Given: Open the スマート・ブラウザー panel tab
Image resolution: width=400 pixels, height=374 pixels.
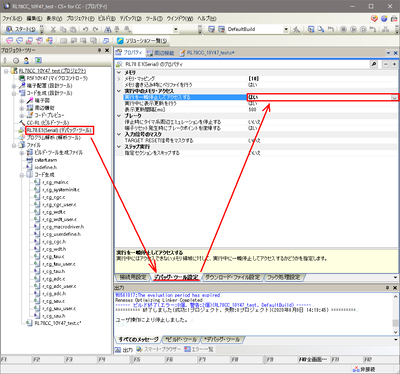Looking at the screenshot, I should pos(159,349).
